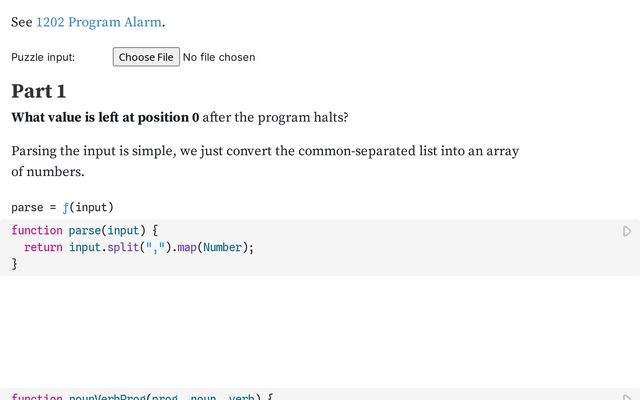Click the 'Puzzle input:' label
640x400 pixels.
click(x=43, y=57)
